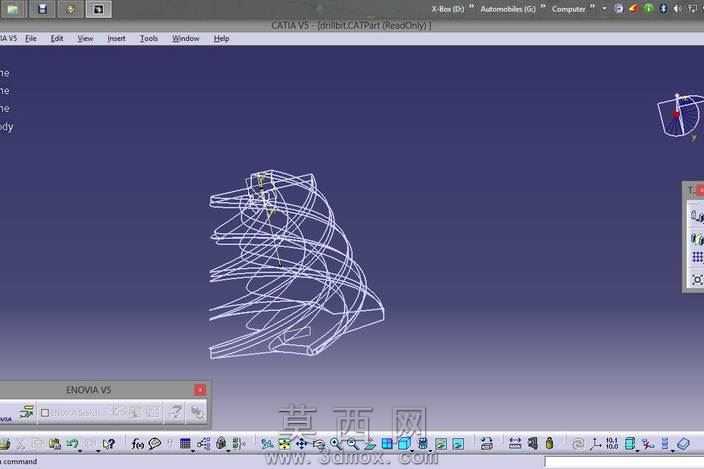Open the Help menu

[x=221, y=39]
